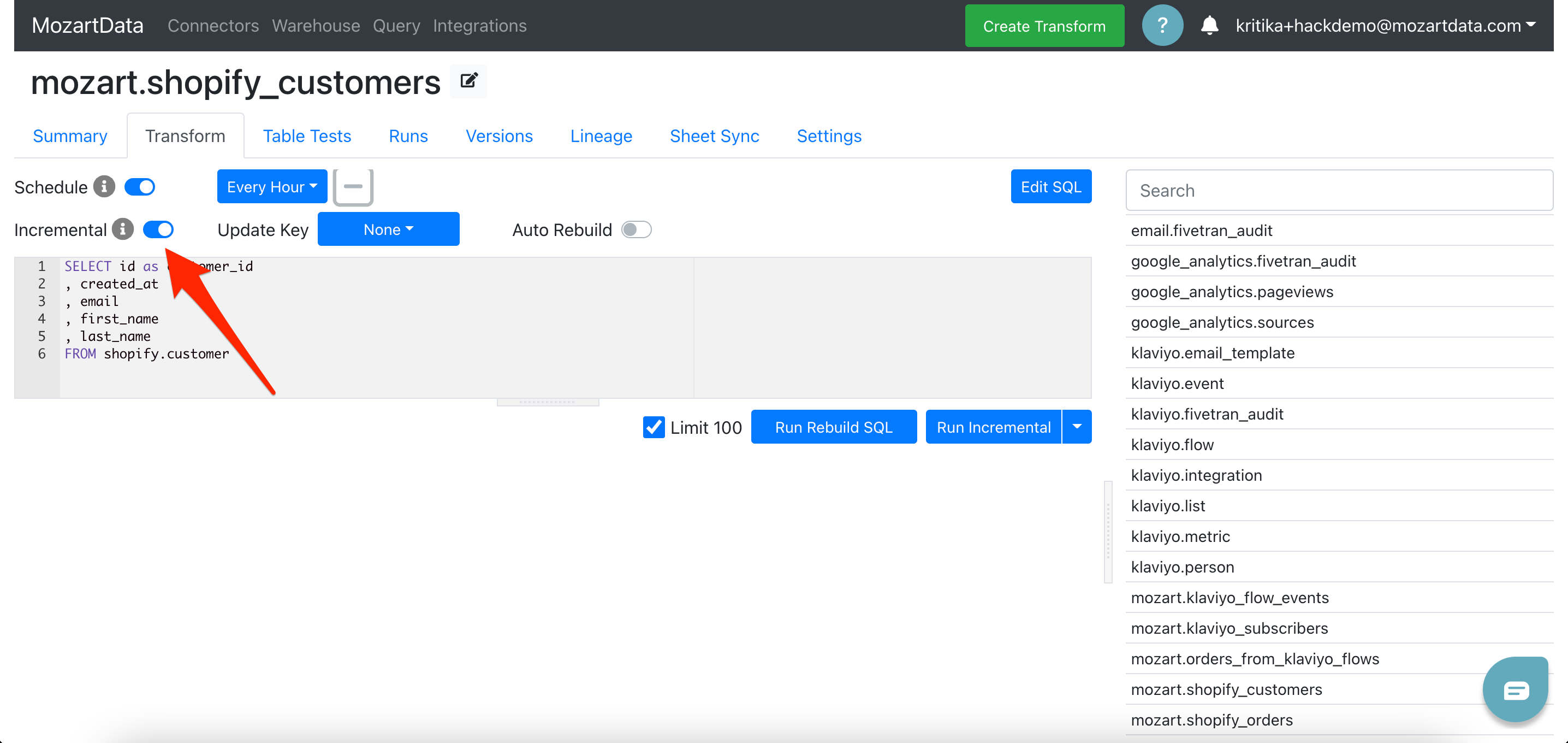Expand the Run Incremental caret dropdown
This screenshot has width=1568, height=743.
tap(1076, 427)
